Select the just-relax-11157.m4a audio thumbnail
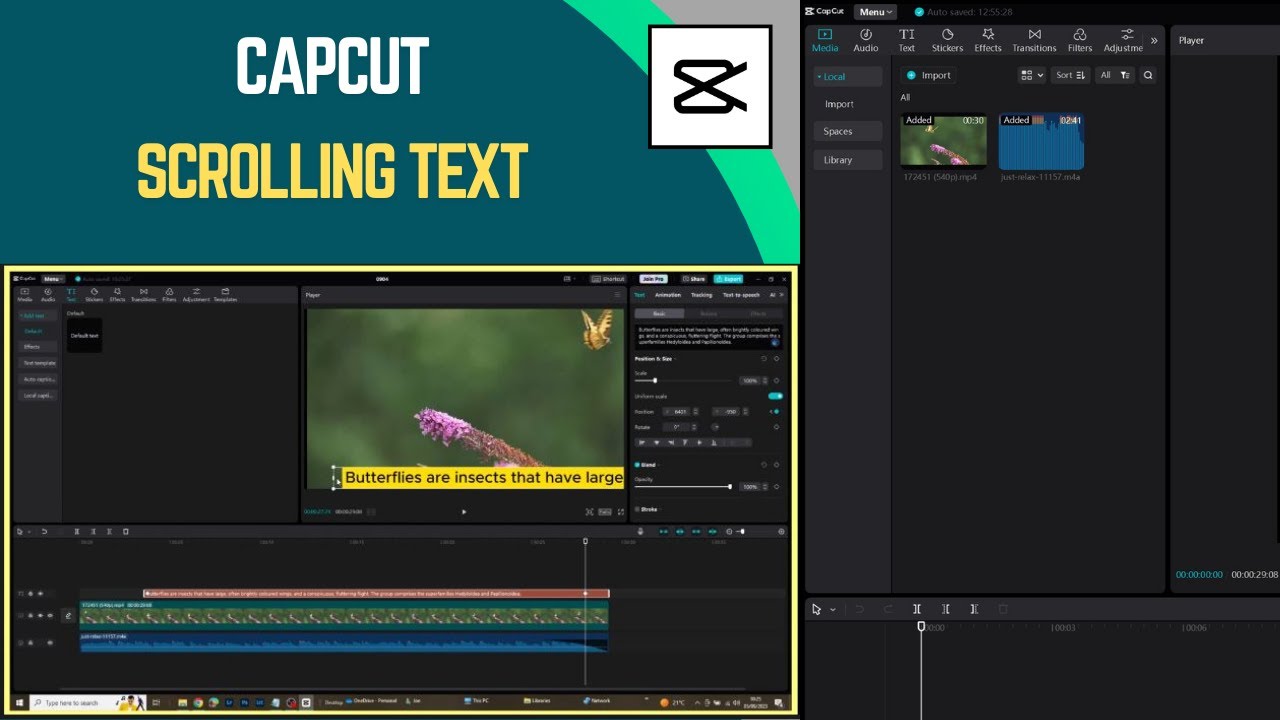The width and height of the screenshot is (1280, 720). [1041, 140]
